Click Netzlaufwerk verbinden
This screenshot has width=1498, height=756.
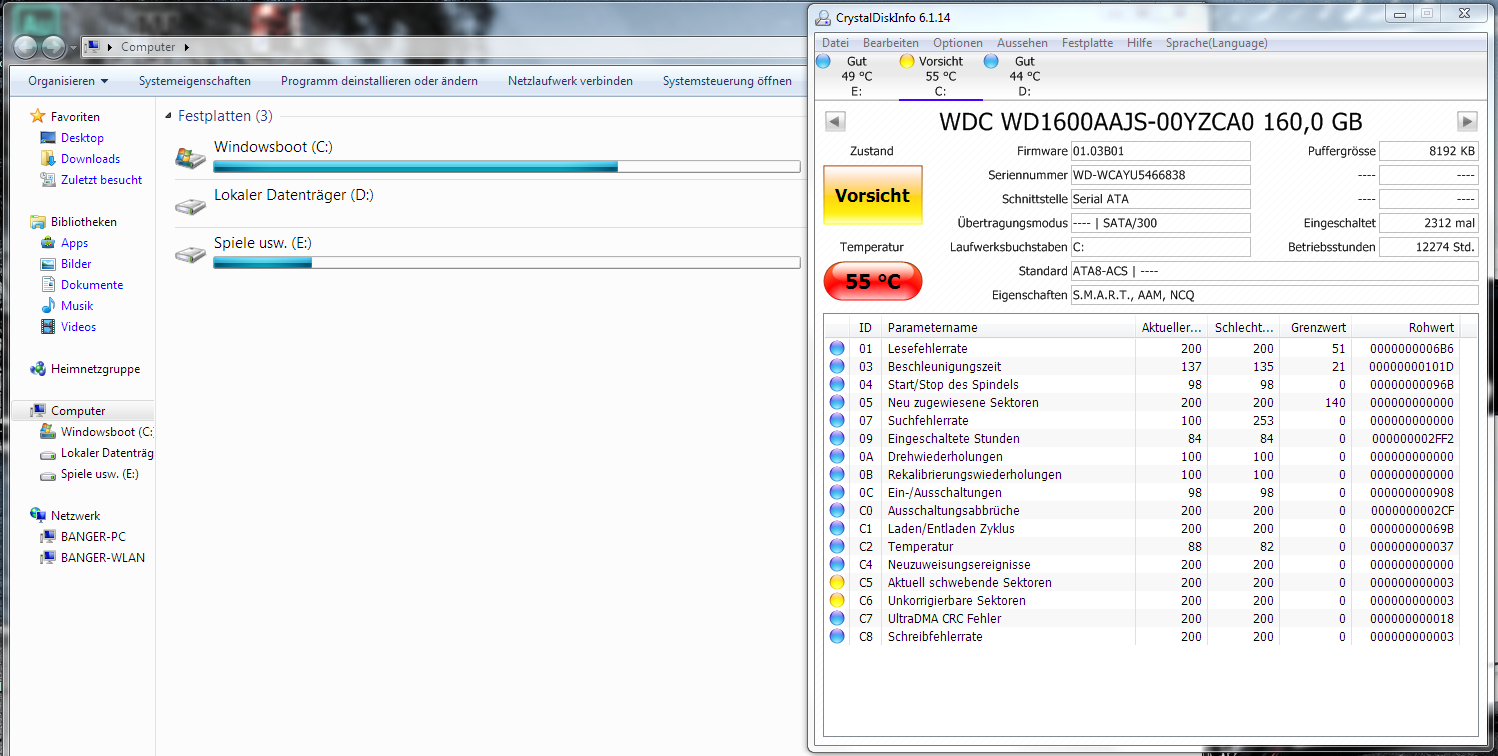pyautogui.click(x=570, y=81)
